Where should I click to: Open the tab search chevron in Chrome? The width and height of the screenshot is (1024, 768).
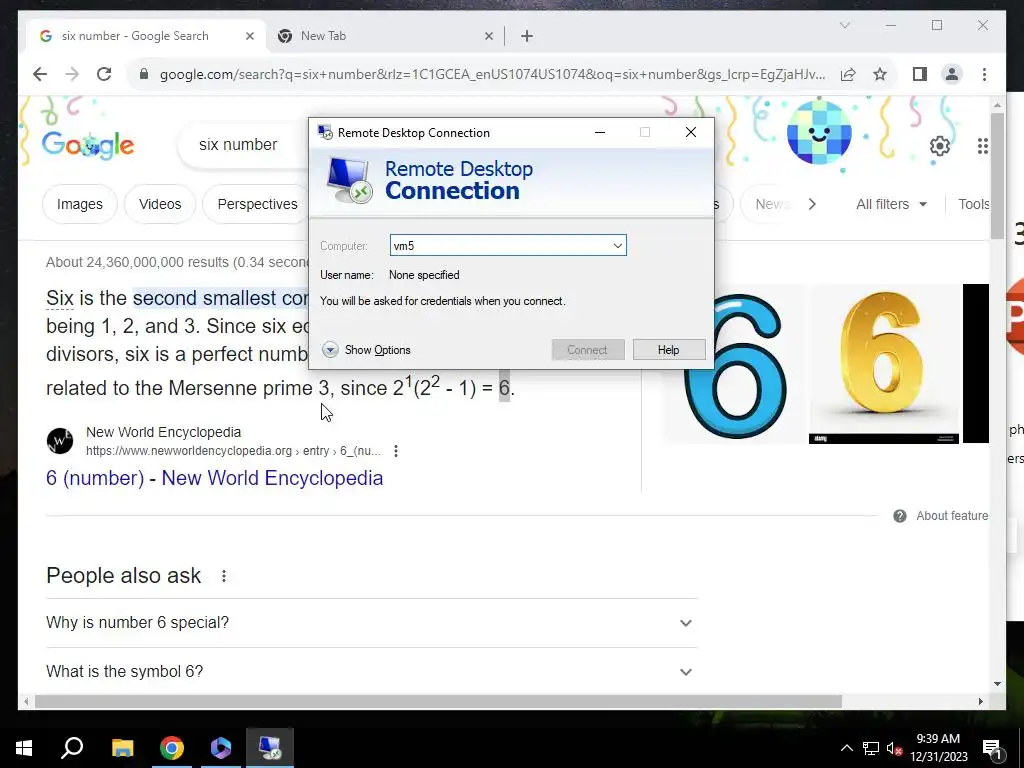(x=844, y=25)
